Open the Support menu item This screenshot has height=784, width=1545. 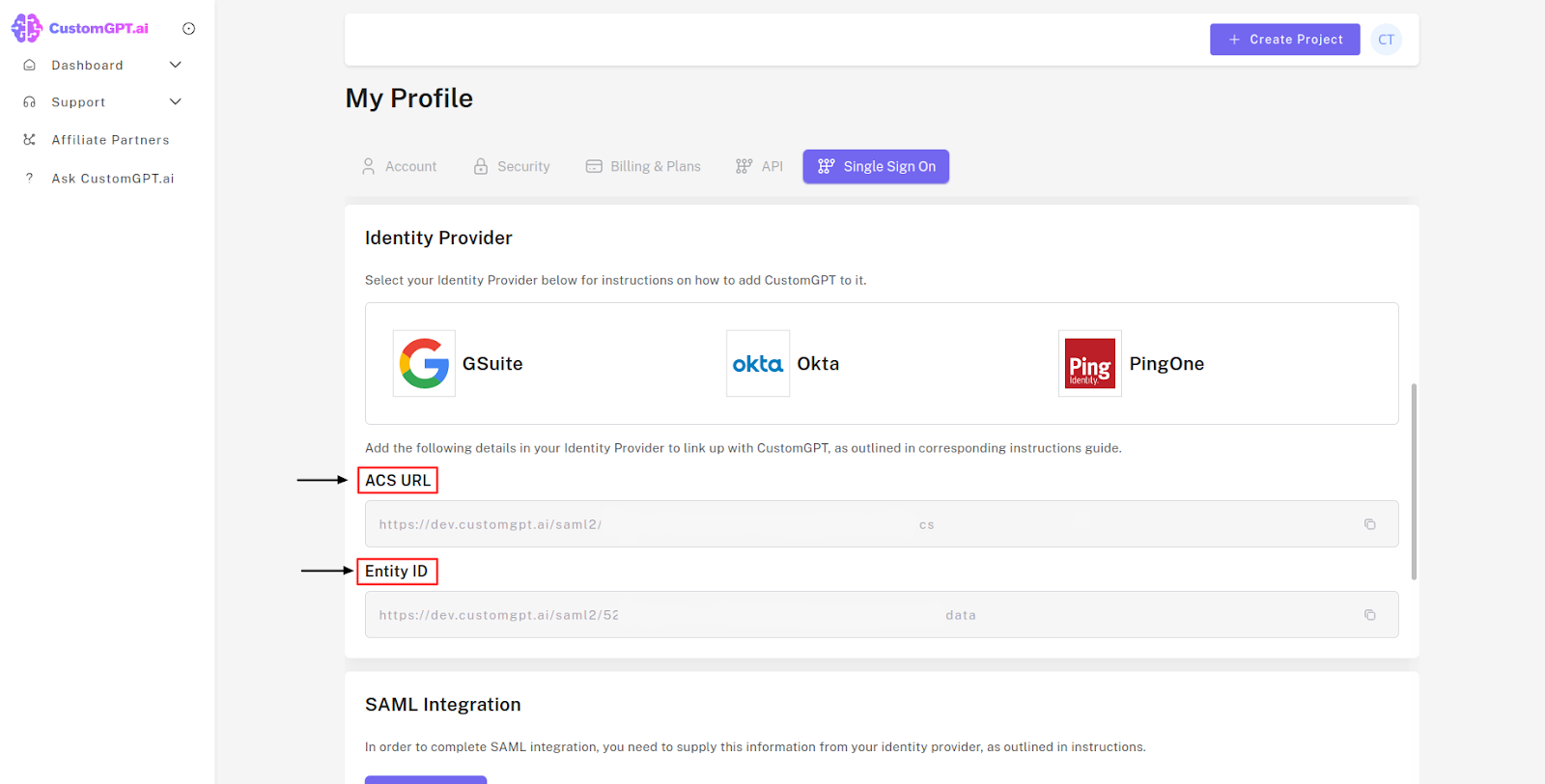coord(78,102)
